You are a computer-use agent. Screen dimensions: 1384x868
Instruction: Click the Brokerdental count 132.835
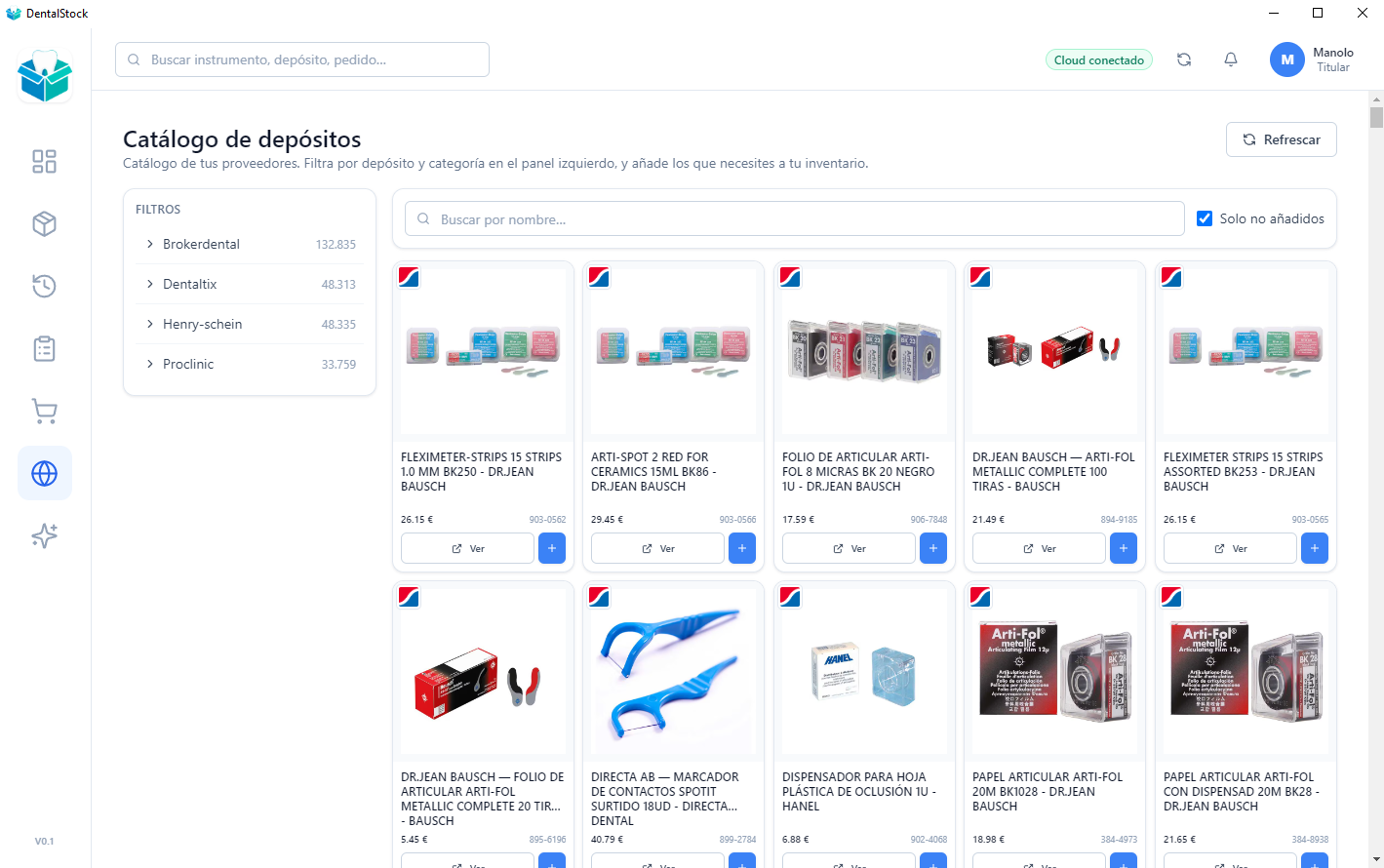tap(336, 245)
